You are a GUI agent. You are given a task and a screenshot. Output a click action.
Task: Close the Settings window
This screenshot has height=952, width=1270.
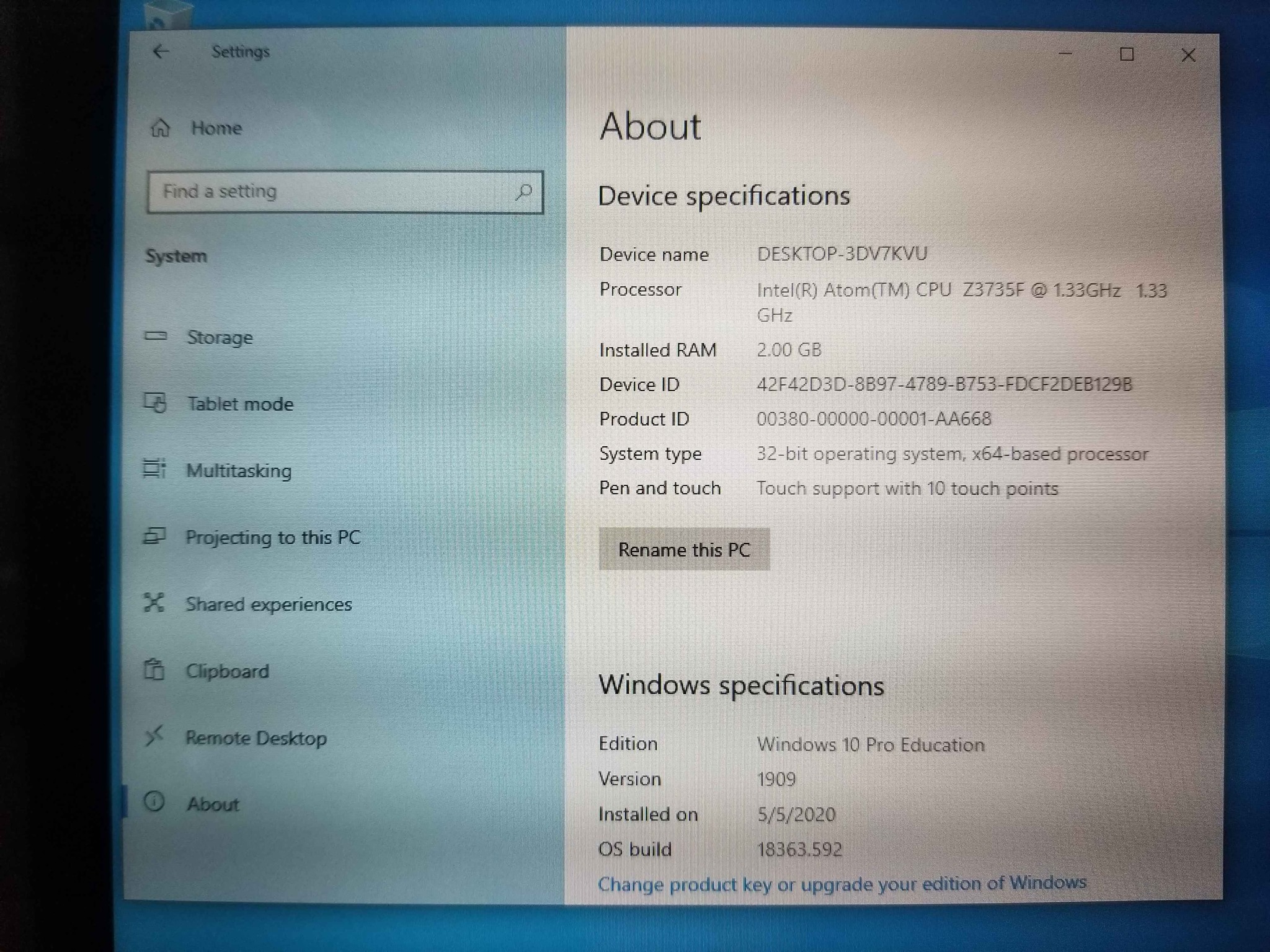pos(1188,56)
